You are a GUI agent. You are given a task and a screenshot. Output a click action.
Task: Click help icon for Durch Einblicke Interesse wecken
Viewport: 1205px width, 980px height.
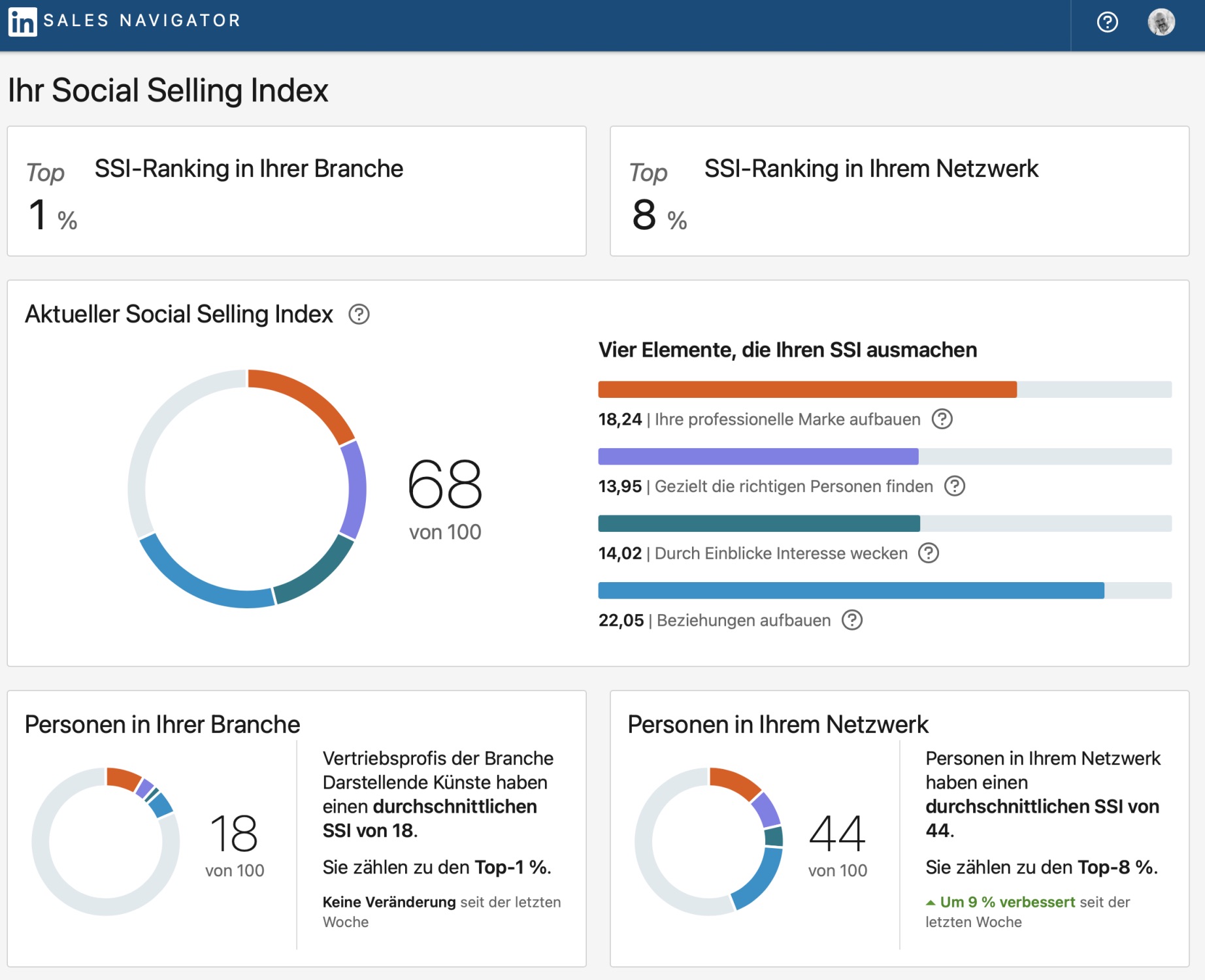(x=929, y=553)
